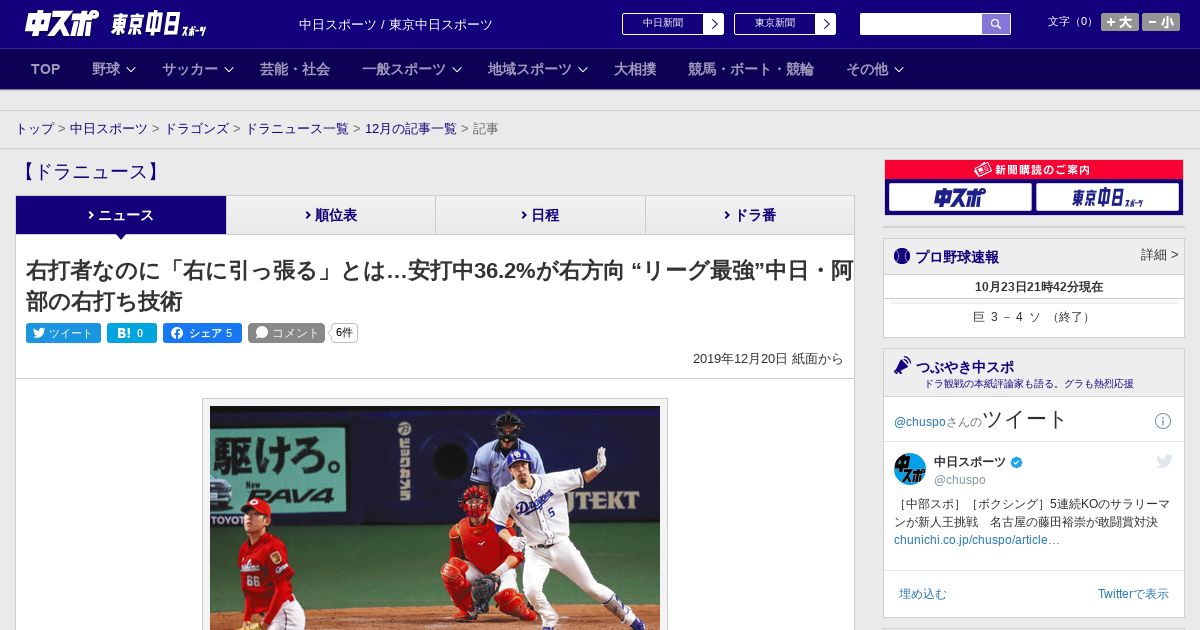
Task: Click the magnifier search button
Action: click(x=996, y=24)
